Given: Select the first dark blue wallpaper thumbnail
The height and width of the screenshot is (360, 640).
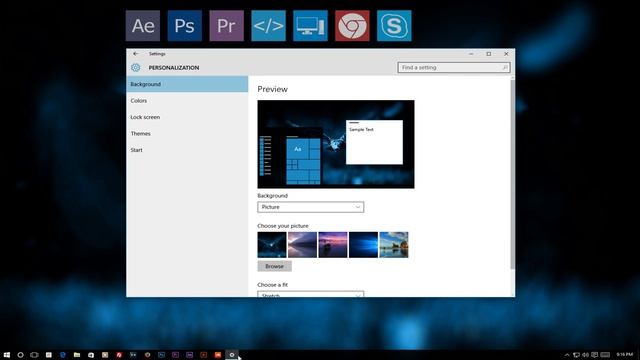Looking at the screenshot, I should click(x=272, y=245).
